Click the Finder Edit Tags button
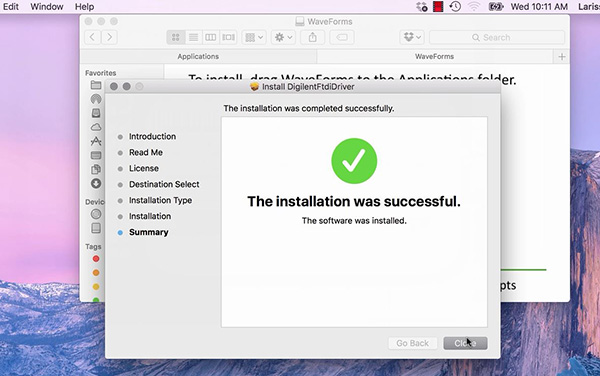Image resolution: width=600 pixels, height=376 pixels. click(x=342, y=37)
